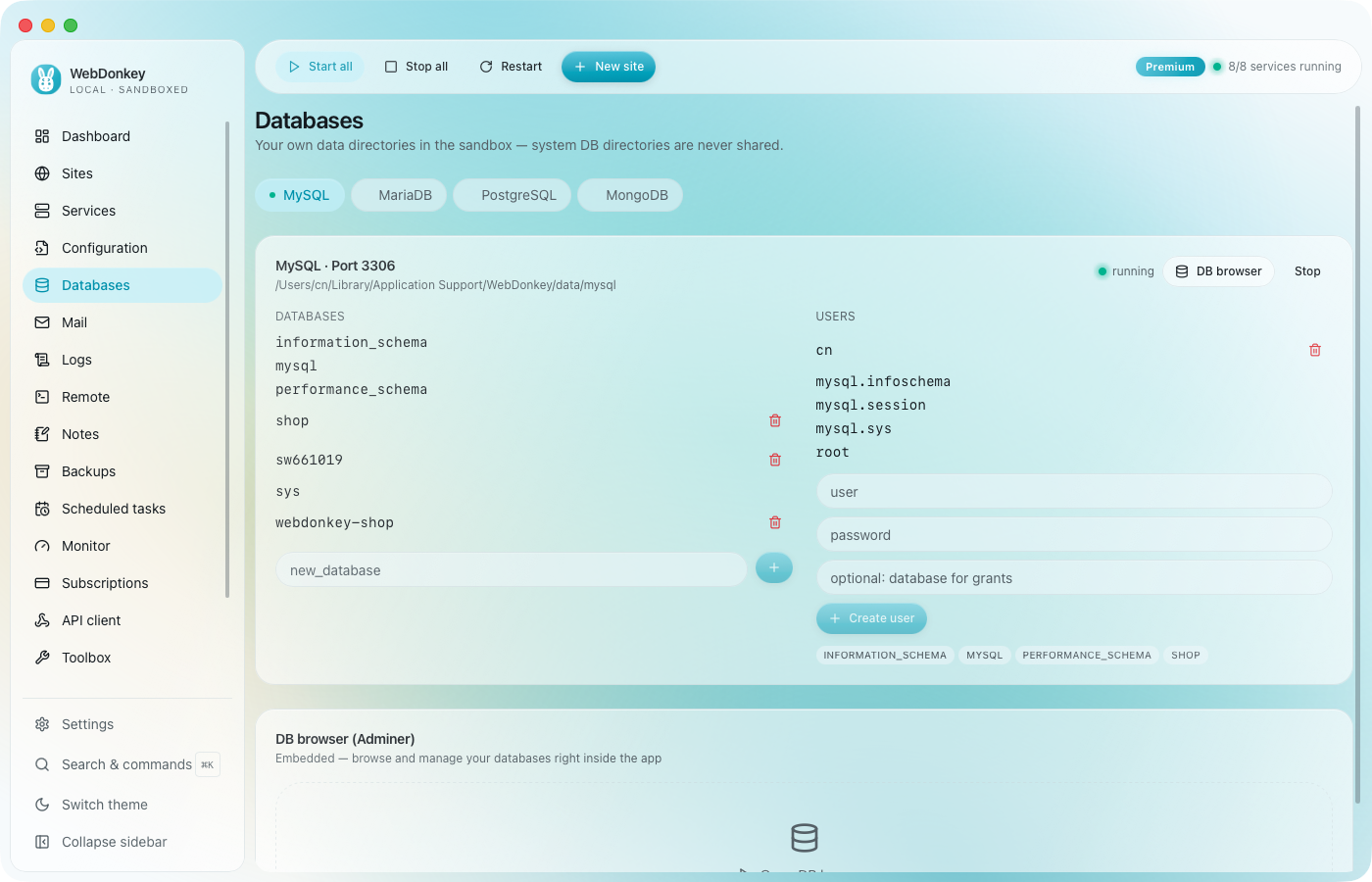
Task: Open Databases in the sidebar
Action: [x=122, y=285]
